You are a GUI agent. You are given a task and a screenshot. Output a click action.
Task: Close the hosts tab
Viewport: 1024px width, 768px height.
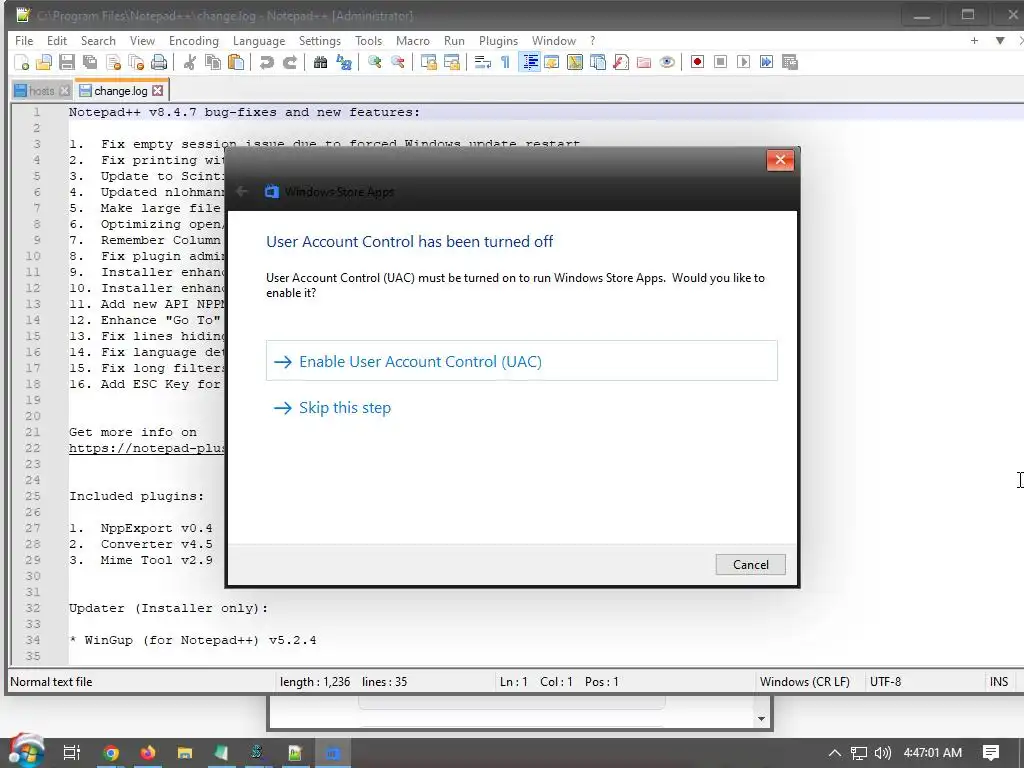coord(64,91)
